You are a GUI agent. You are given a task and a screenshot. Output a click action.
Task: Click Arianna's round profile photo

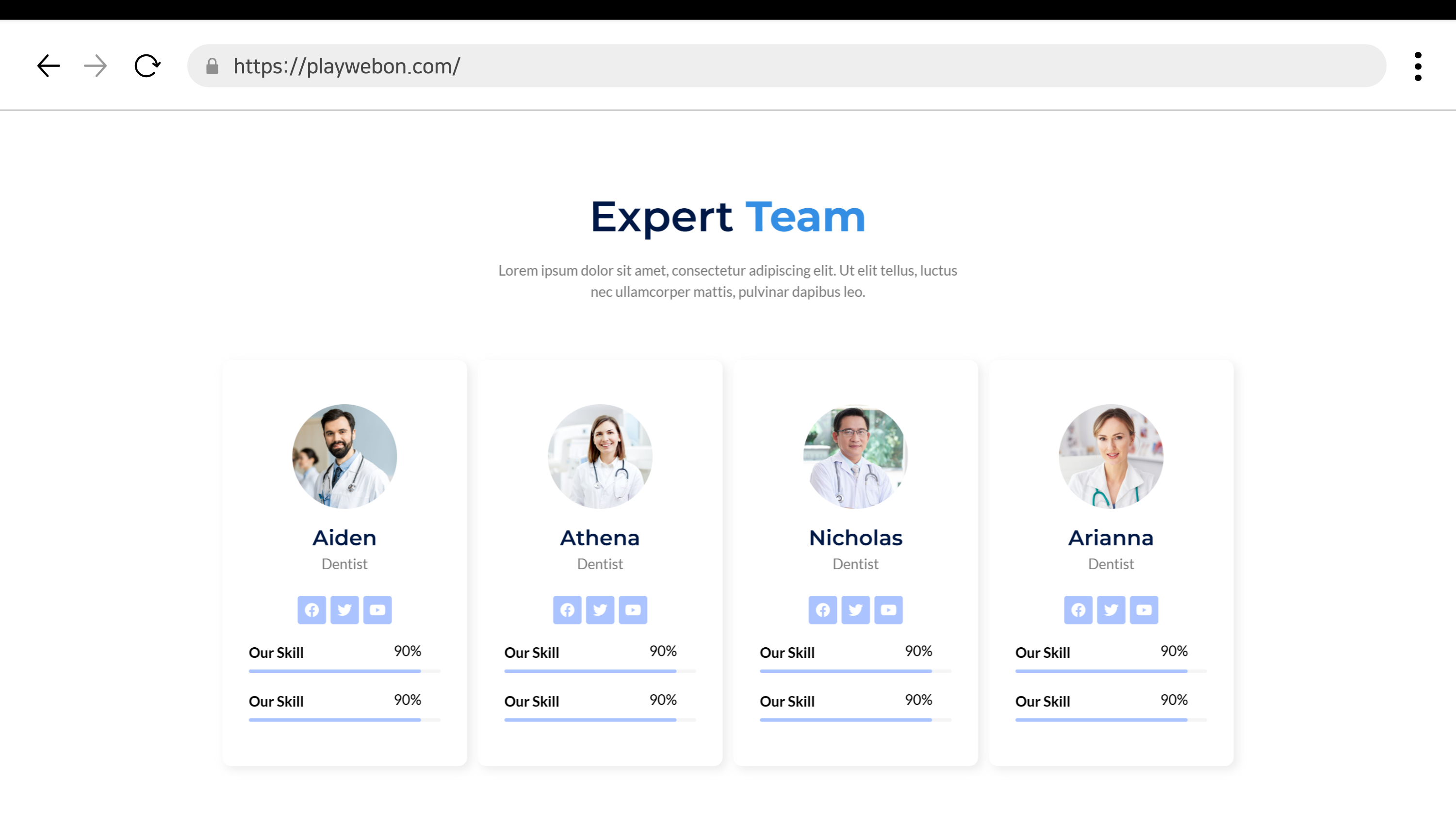pyautogui.click(x=1111, y=456)
